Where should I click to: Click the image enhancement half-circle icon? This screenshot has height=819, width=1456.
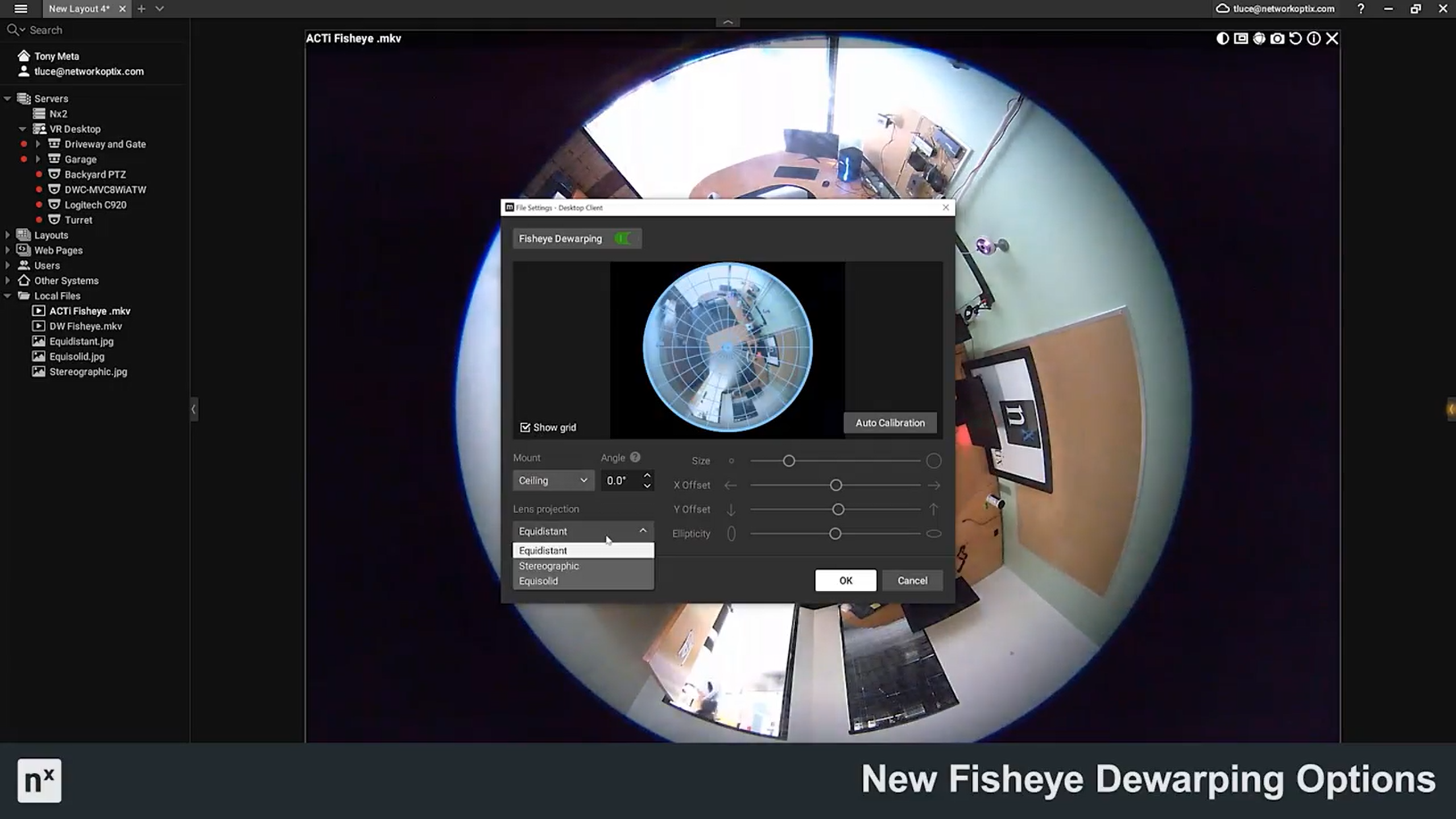[1222, 38]
